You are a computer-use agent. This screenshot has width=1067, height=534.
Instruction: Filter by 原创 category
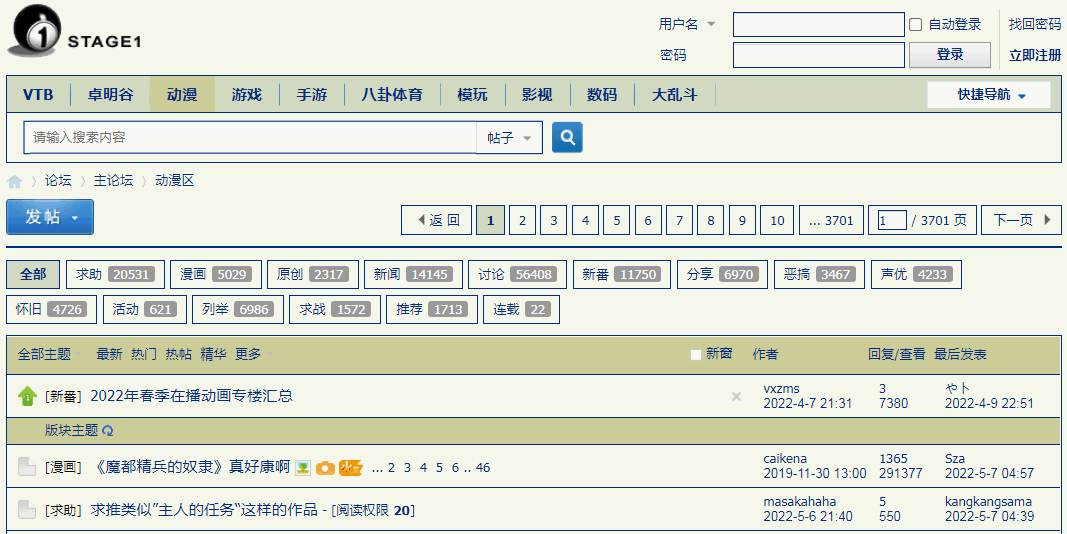tap(312, 274)
